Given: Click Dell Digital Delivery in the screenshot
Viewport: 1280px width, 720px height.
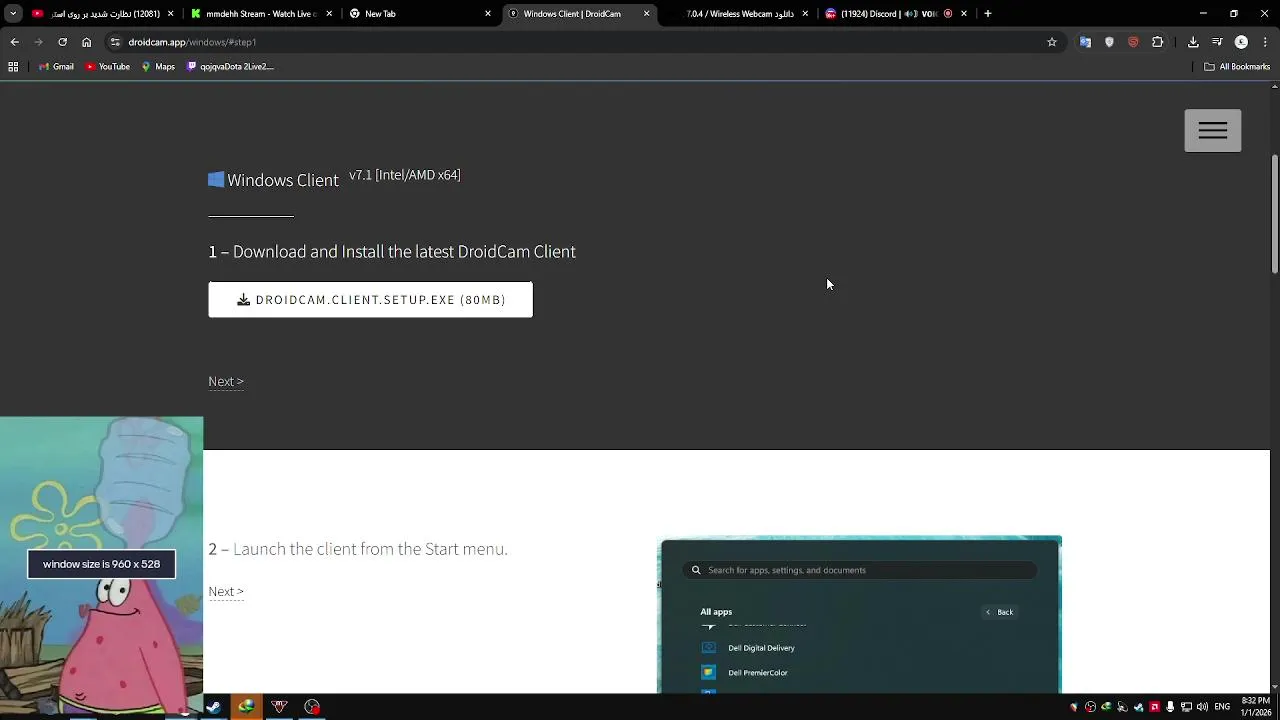Looking at the screenshot, I should [x=761, y=648].
